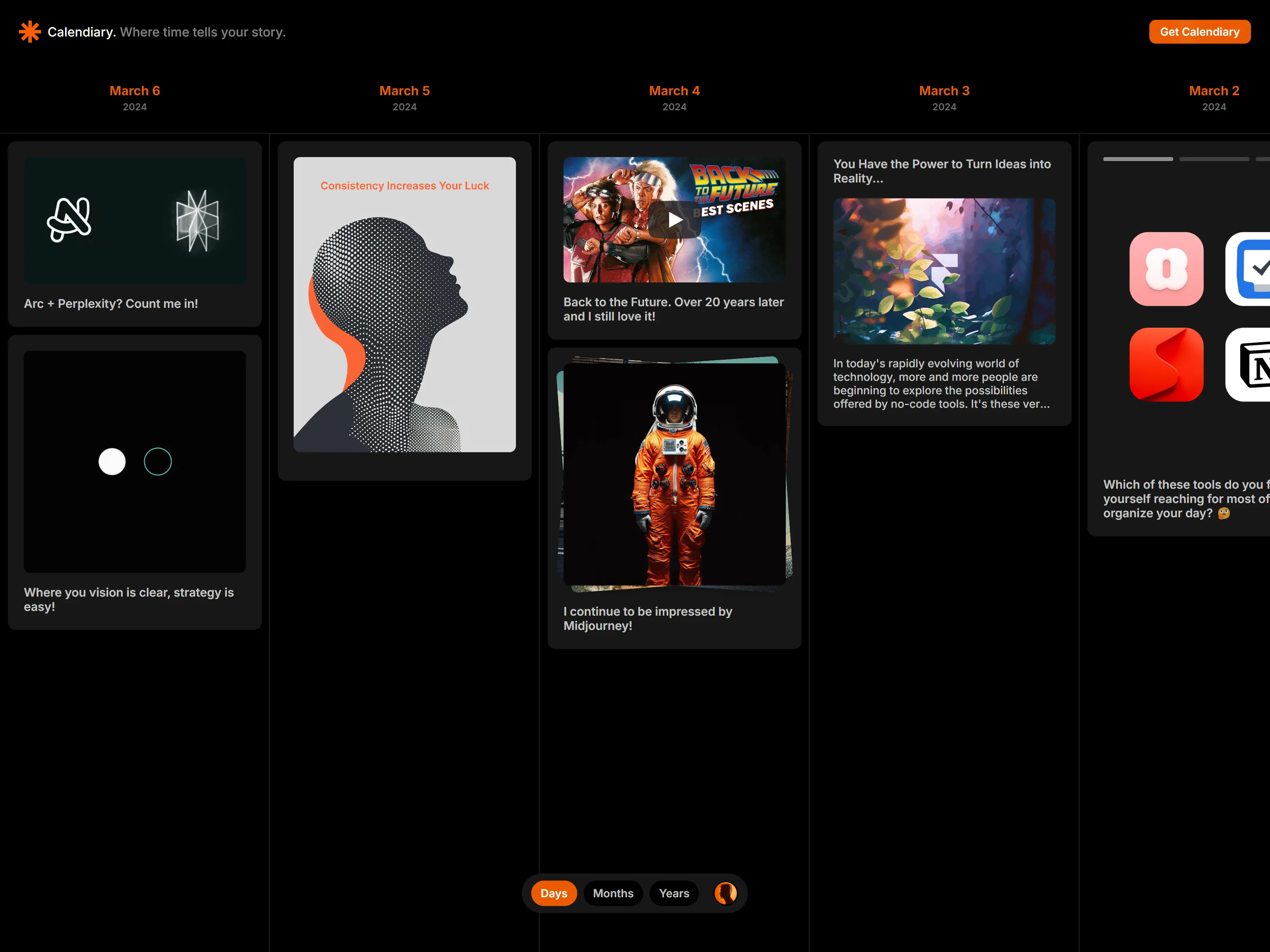This screenshot has height=952, width=1270.
Task: Click the solid white circle in the animation
Action: point(112,461)
